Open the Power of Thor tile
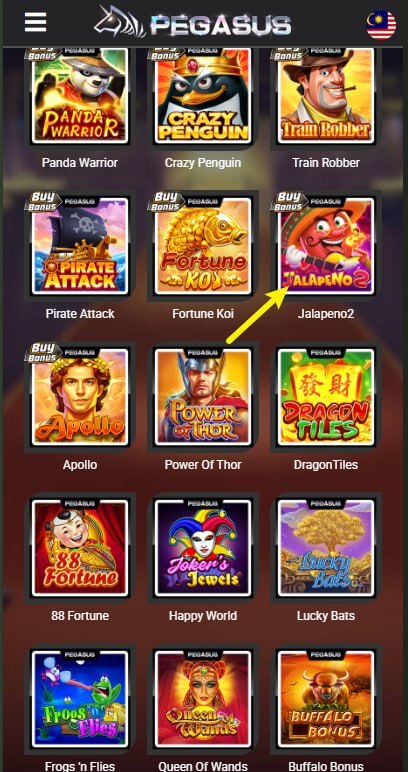The width and height of the screenshot is (408, 772). point(203,396)
